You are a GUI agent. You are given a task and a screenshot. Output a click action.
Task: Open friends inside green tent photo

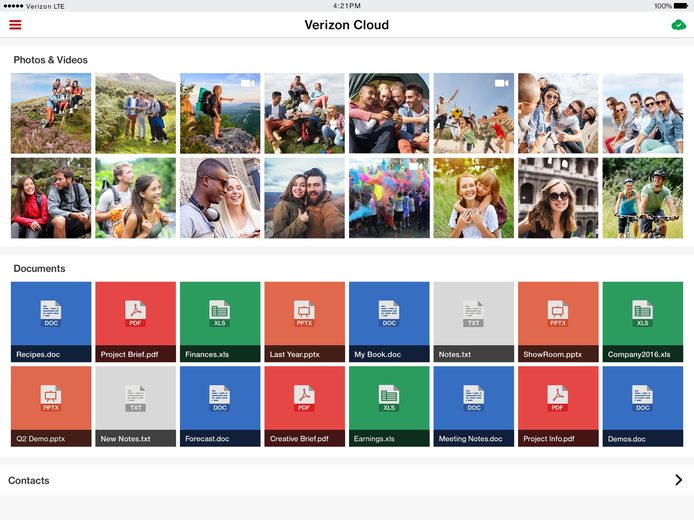pos(389,113)
